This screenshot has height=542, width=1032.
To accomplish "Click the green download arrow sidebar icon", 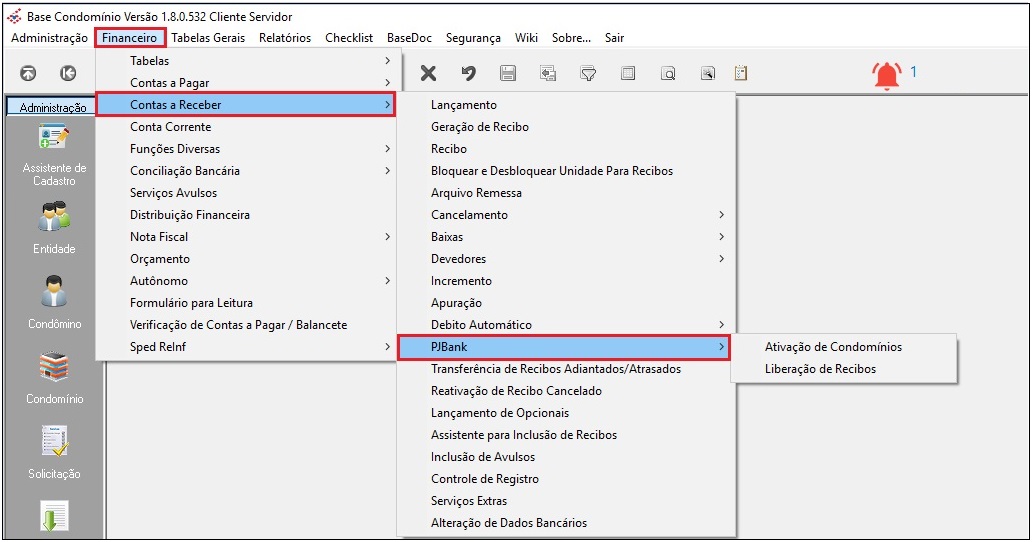I will tap(54, 516).
